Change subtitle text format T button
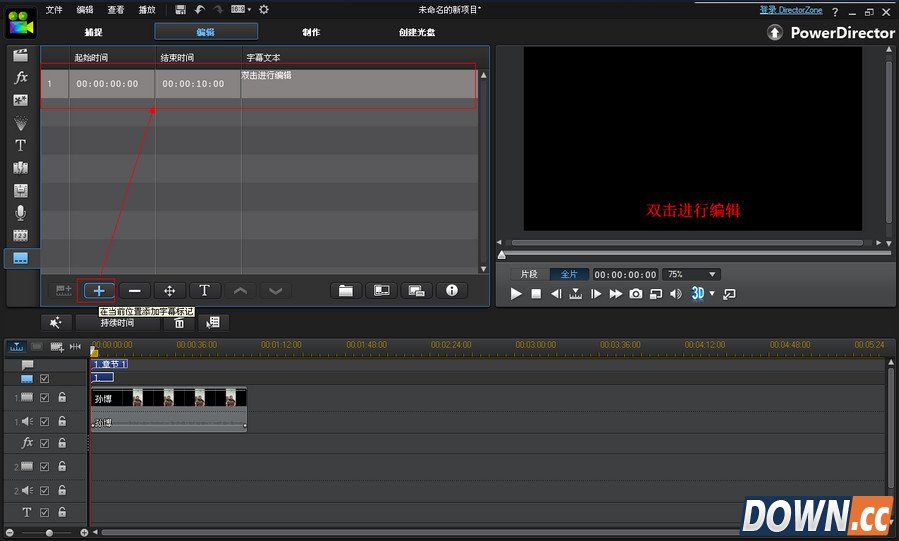 tap(205, 291)
